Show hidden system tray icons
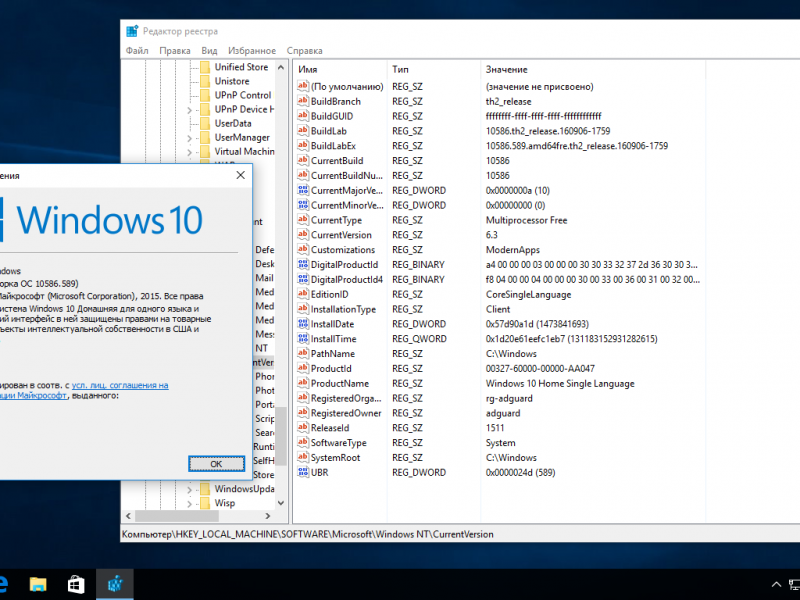The width and height of the screenshot is (800, 600). click(x=776, y=585)
